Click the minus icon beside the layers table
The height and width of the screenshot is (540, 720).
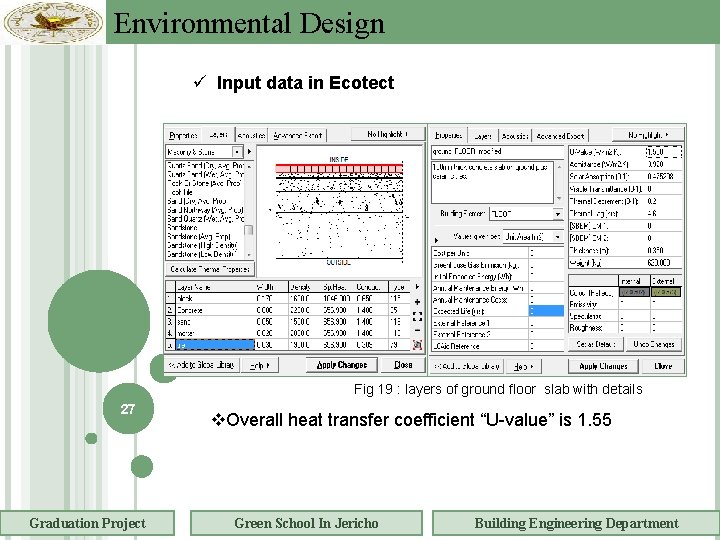pyautogui.click(x=417, y=330)
